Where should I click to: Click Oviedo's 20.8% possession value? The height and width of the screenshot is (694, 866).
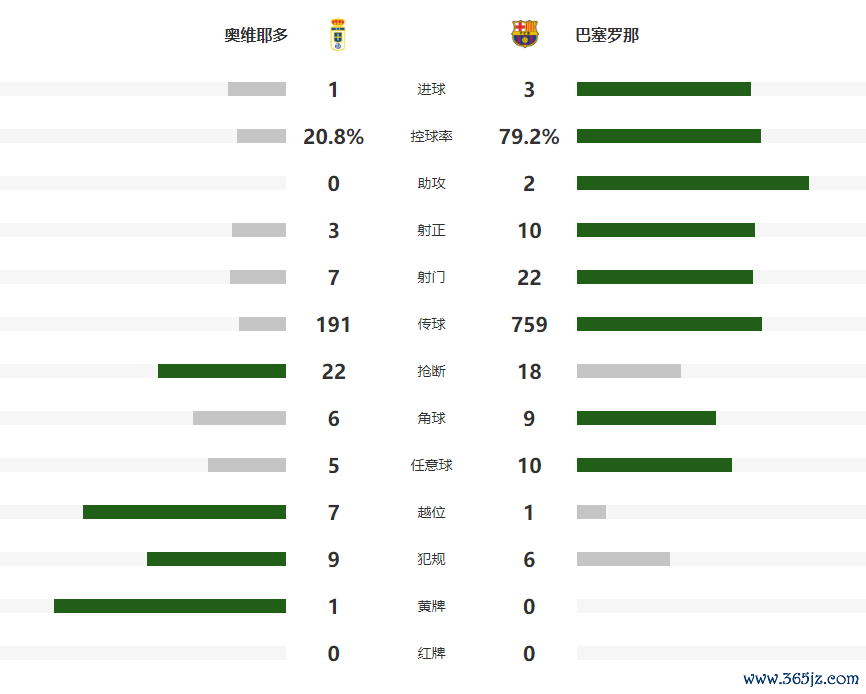click(333, 136)
